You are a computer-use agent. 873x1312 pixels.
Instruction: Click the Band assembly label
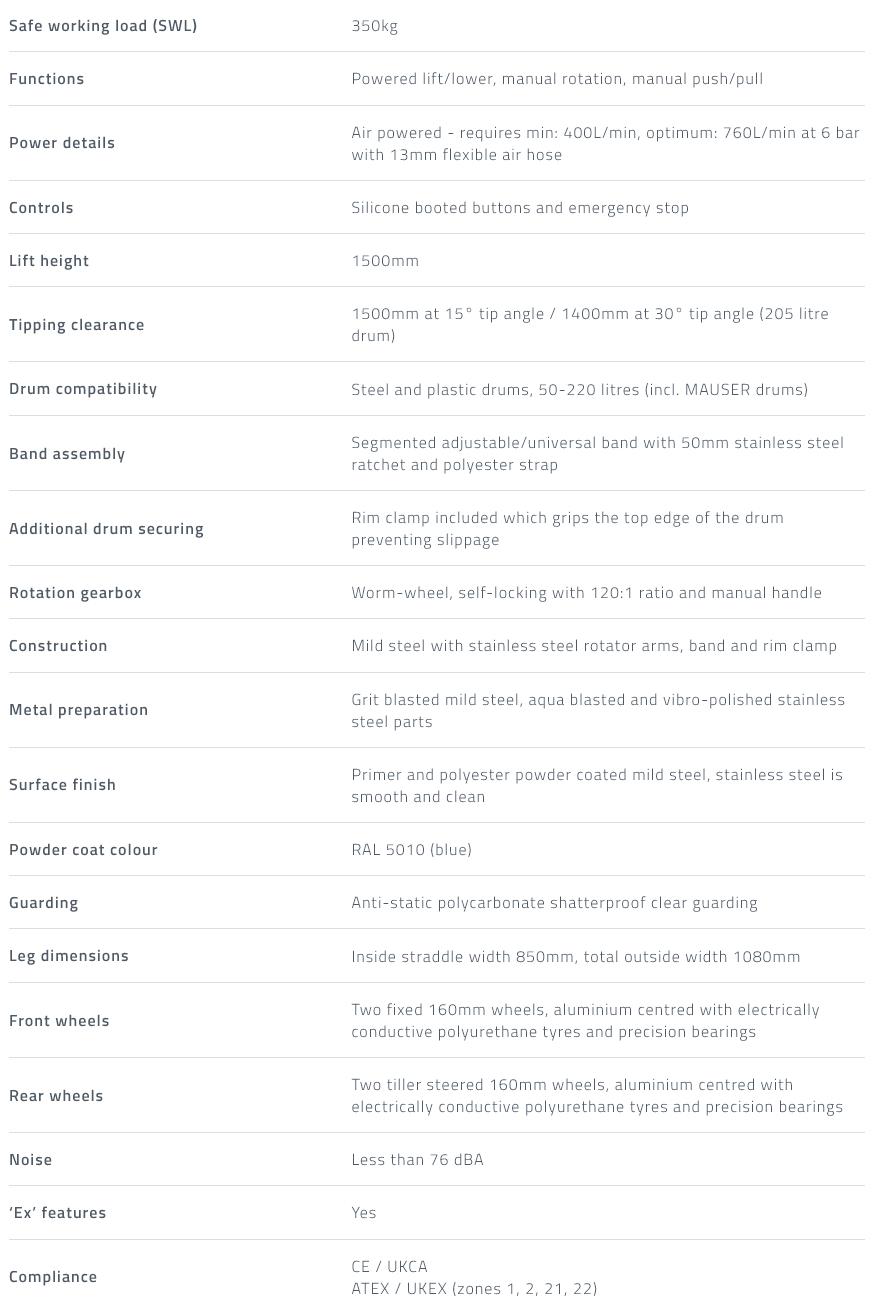click(x=67, y=454)
